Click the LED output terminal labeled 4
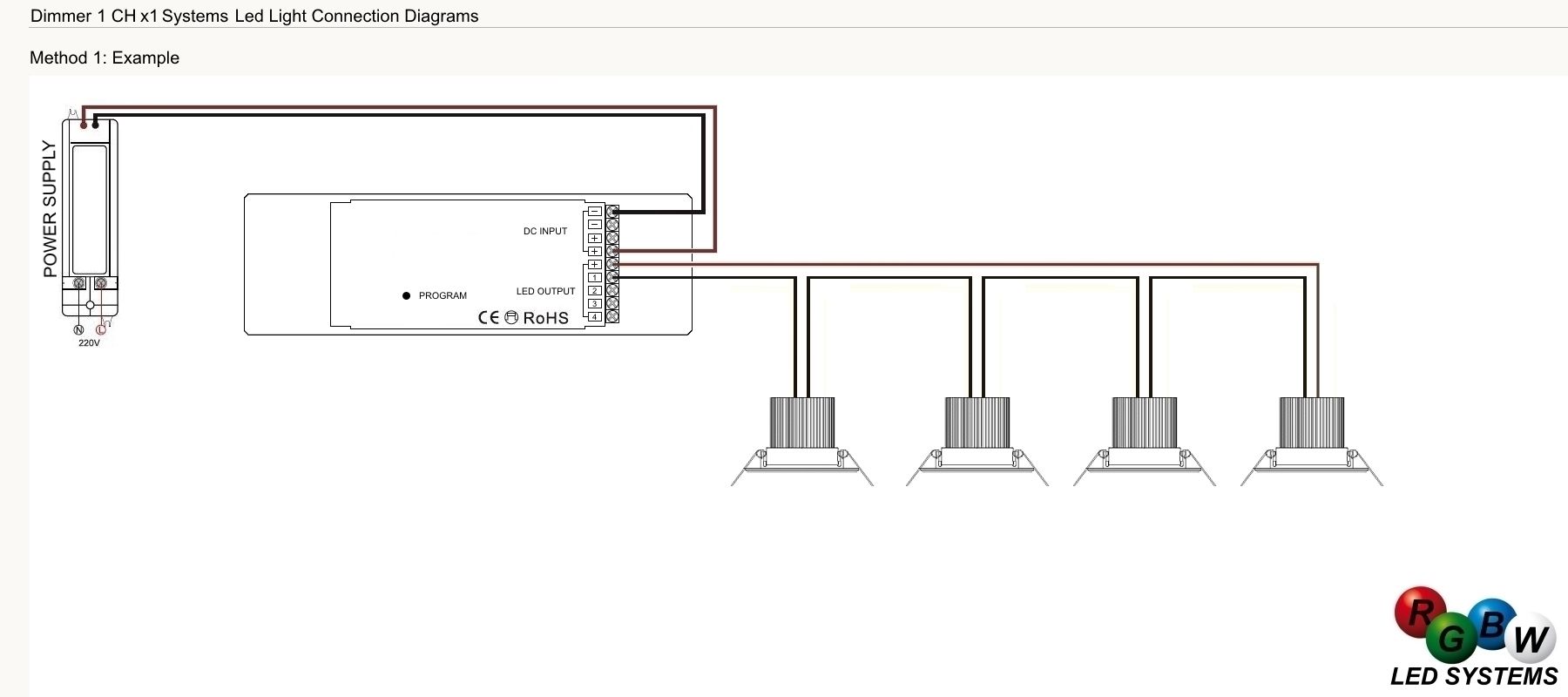Viewport: 1568px width, 697px height. [595, 317]
